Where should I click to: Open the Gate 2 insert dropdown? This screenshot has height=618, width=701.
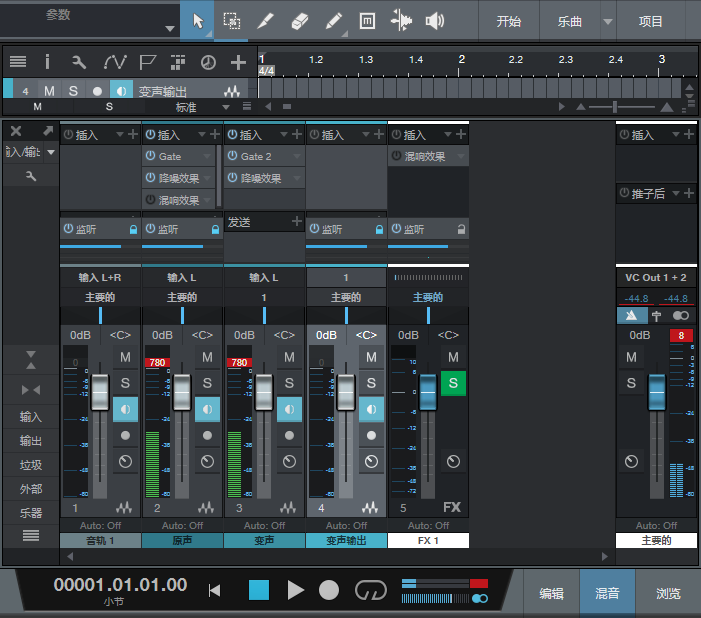[295, 157]
